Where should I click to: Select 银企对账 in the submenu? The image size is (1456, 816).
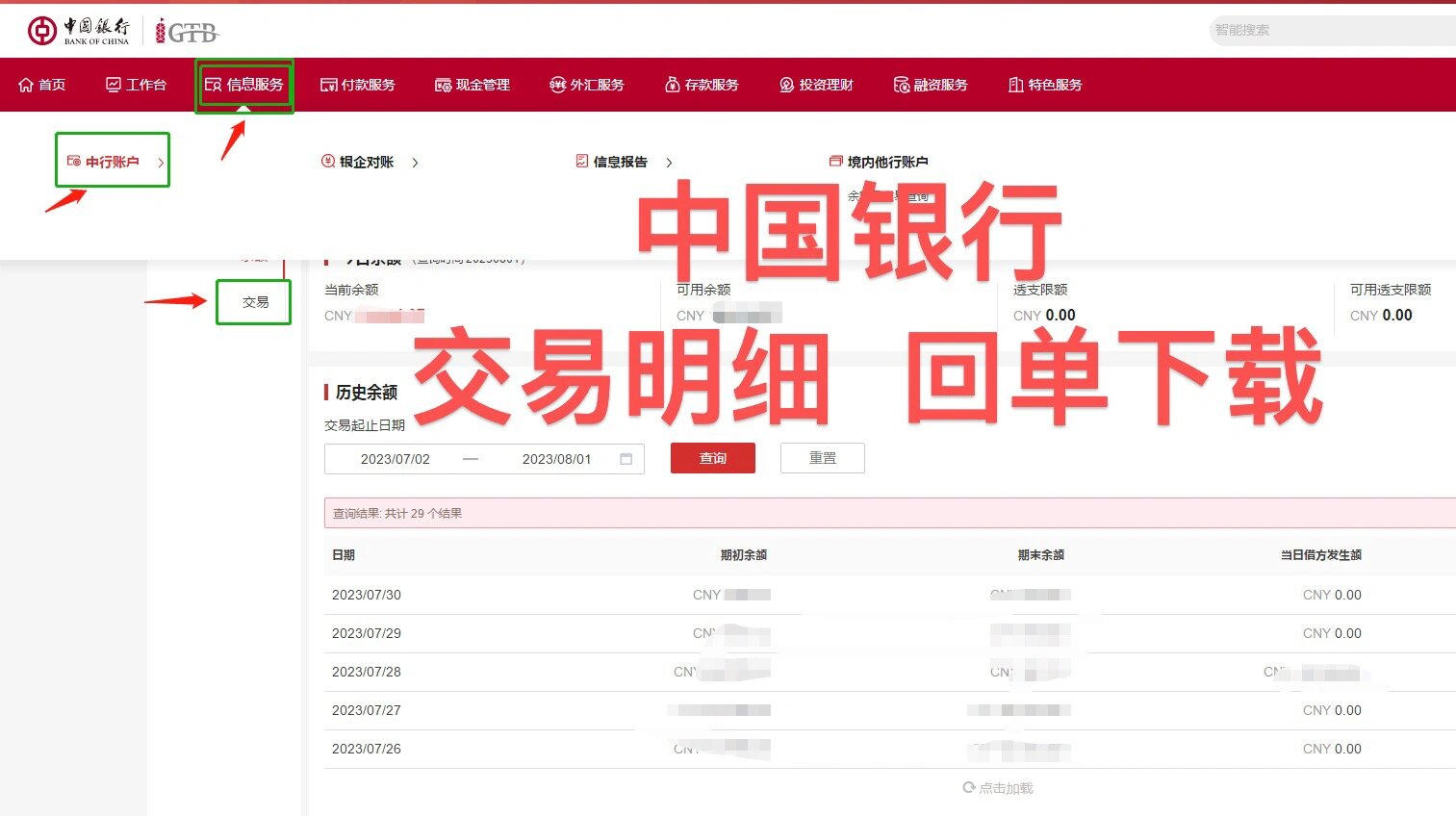click(x=367, y=162)
